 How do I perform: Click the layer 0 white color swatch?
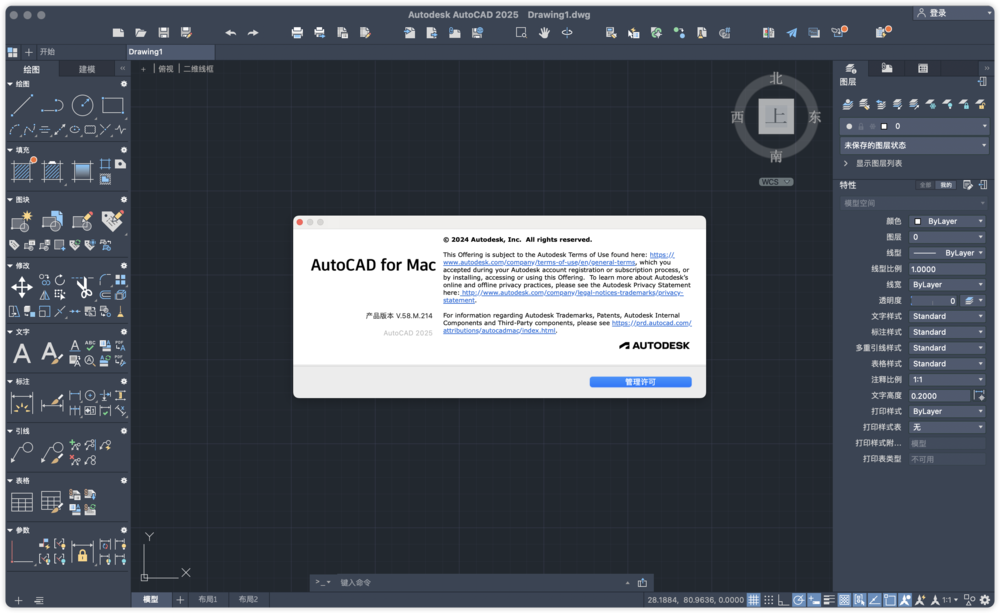[x=884, y=126]
